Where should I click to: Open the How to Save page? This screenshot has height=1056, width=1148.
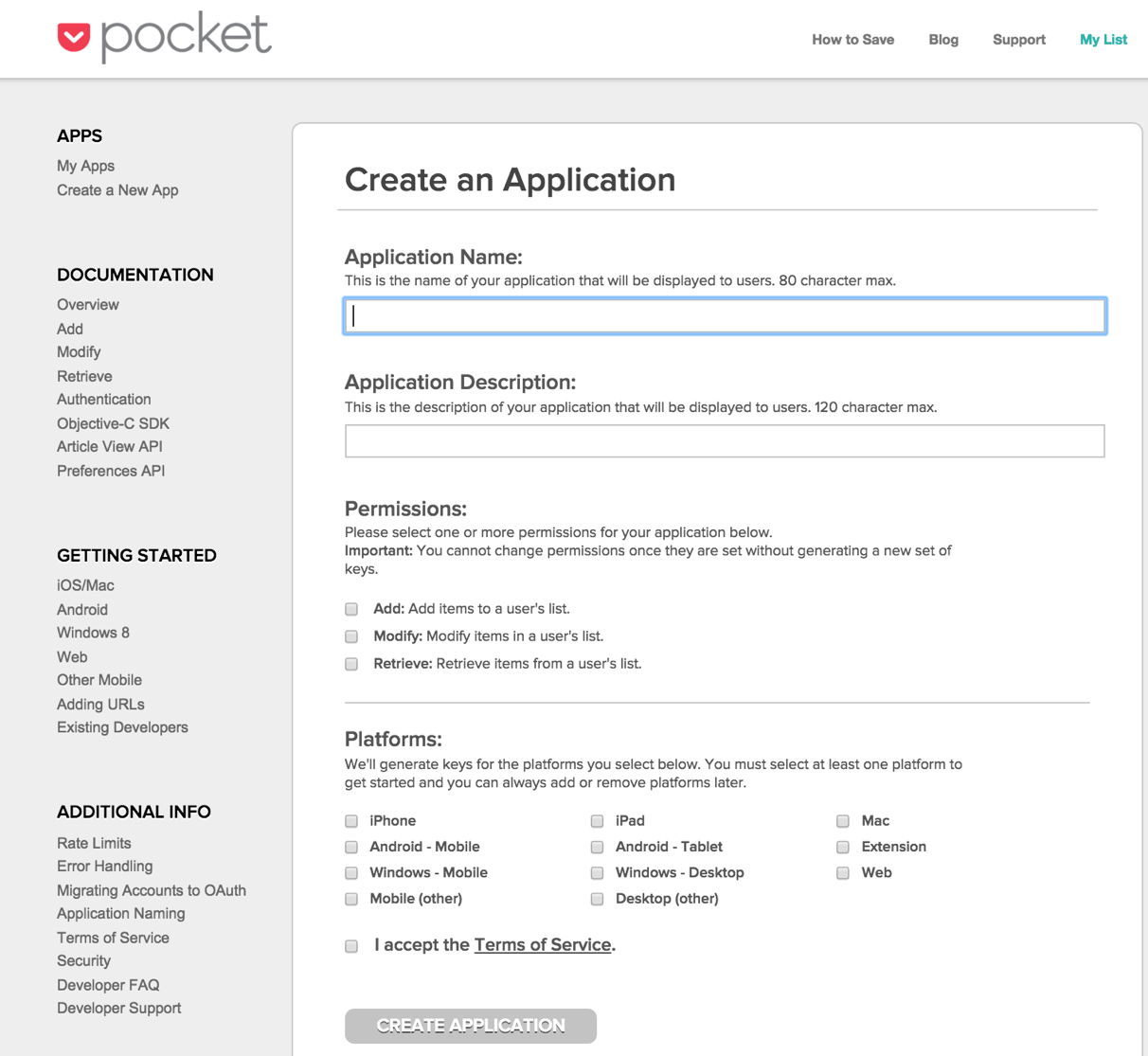[852, 40]
